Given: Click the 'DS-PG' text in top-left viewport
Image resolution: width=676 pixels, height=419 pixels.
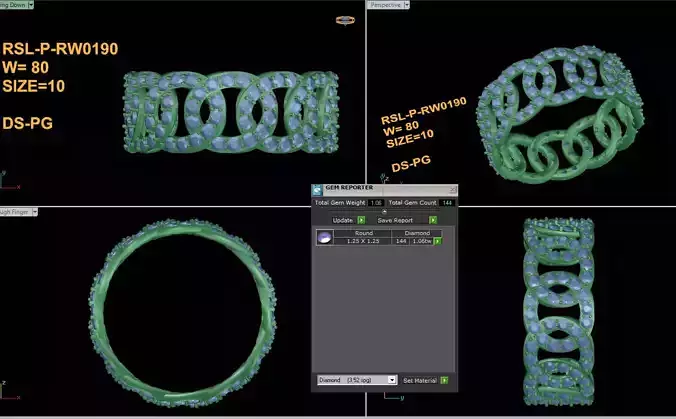Looking at the screenshot, I should click(x=28, y=124).
